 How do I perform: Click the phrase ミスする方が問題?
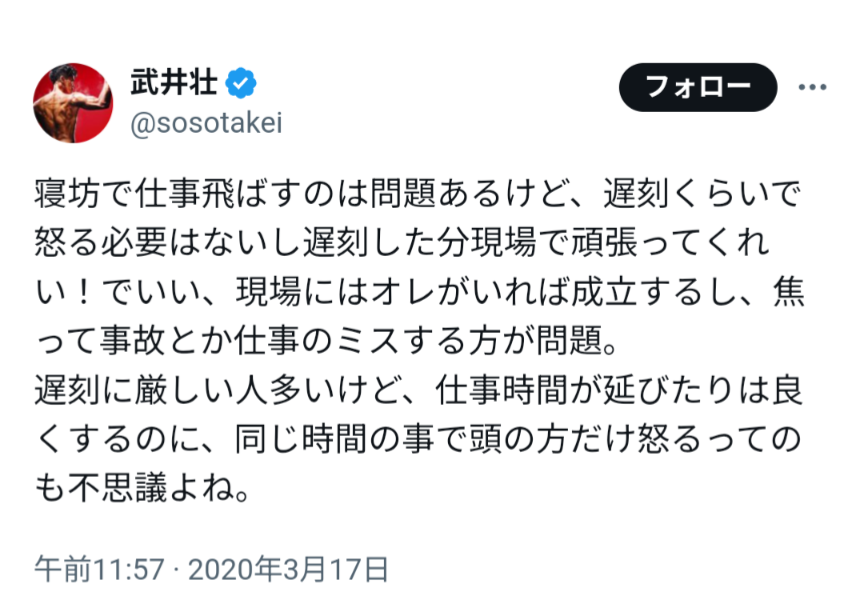pos(468,341)
